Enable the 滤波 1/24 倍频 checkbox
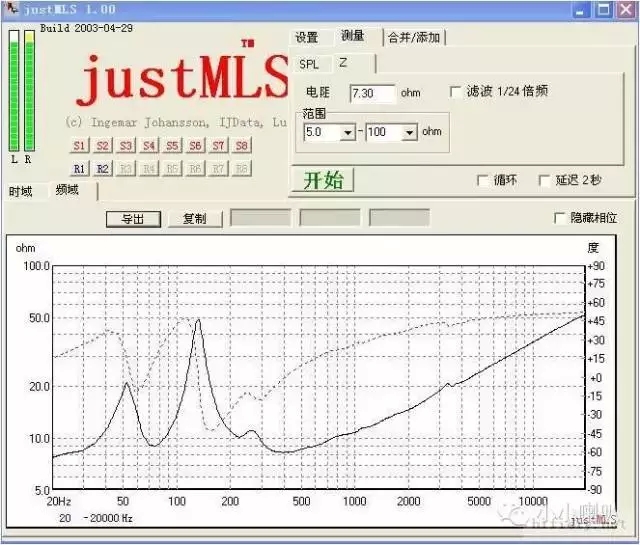This screenshot has width=640, height=545. [457, 91]
